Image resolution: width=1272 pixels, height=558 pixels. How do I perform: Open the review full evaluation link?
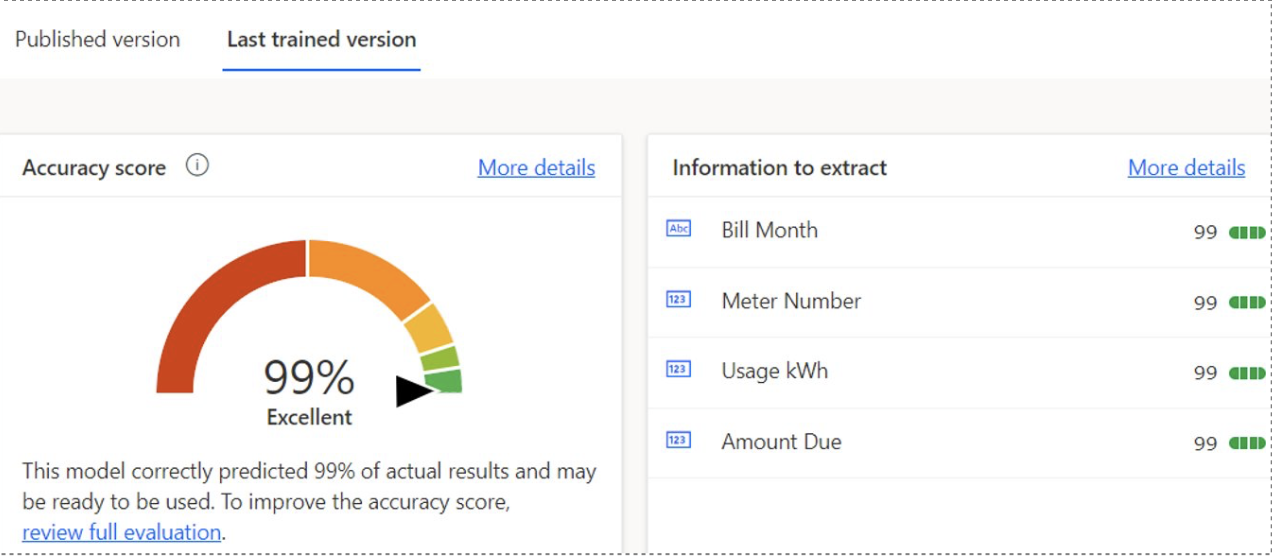[x=121, y=532]
